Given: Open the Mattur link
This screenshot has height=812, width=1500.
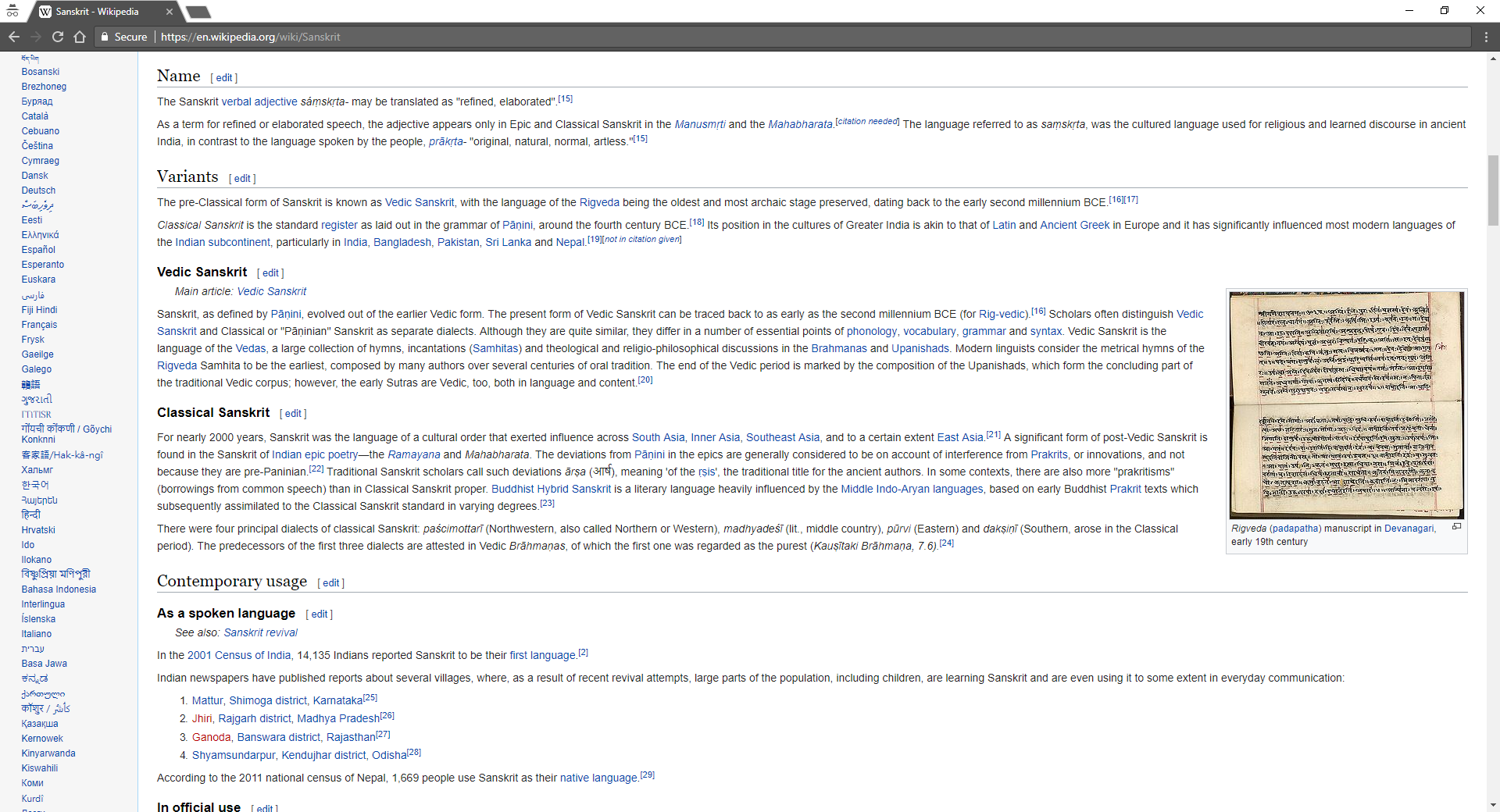Looking at the screenshot, I should [208, 700].
